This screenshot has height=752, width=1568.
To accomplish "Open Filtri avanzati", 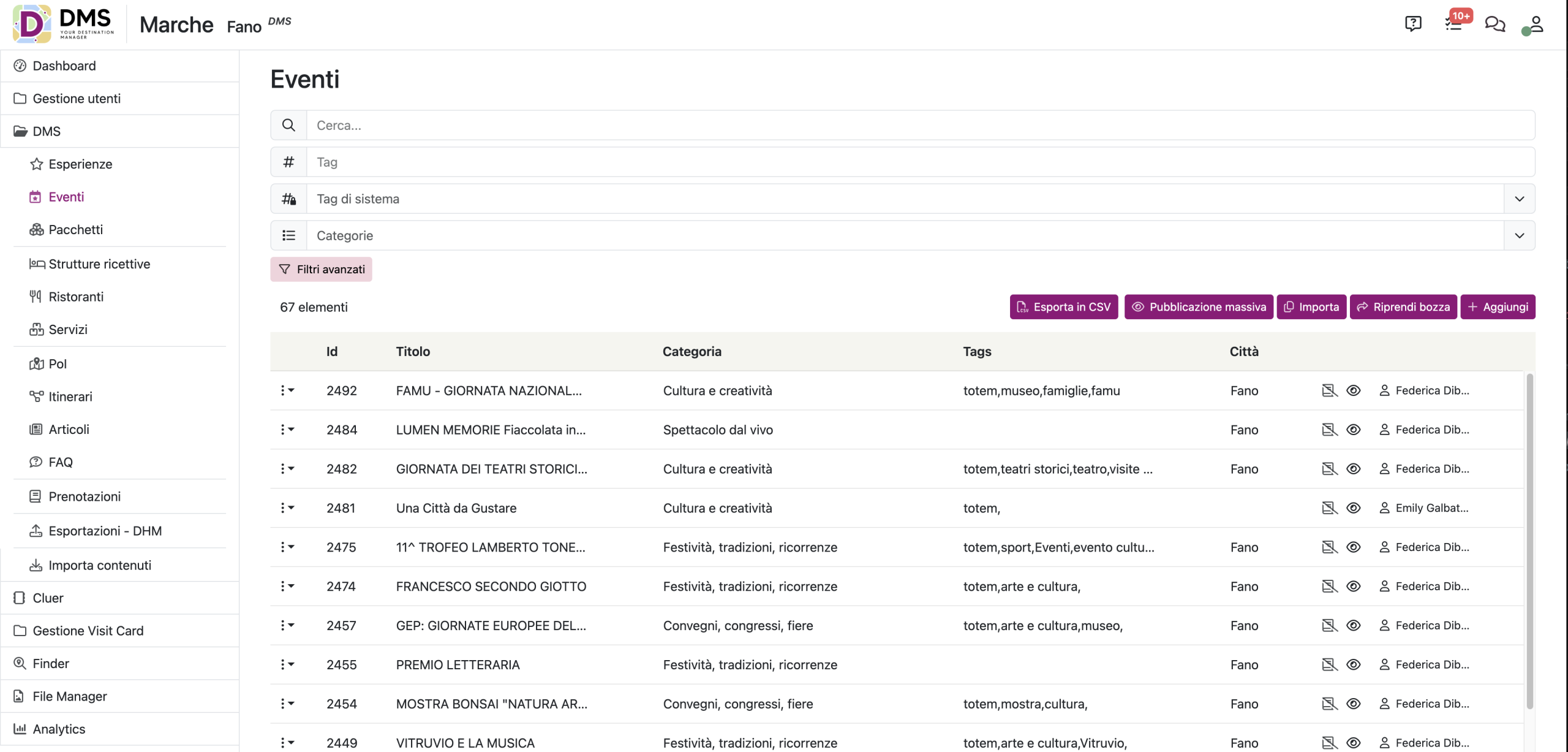I will pos(321,270).
